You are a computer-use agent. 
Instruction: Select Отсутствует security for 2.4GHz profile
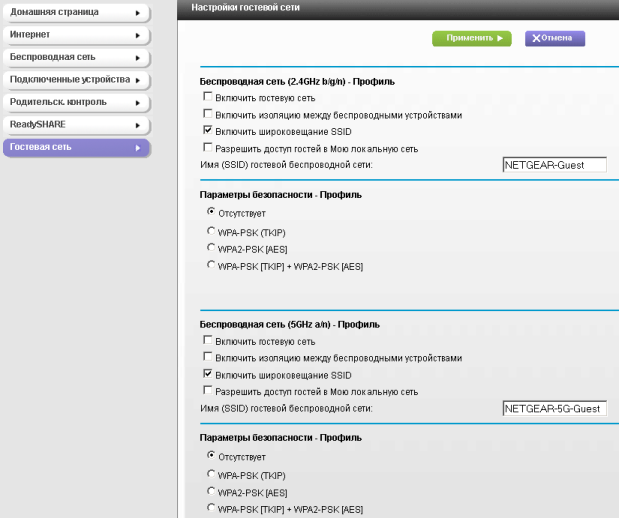click(x=211, y=212)
